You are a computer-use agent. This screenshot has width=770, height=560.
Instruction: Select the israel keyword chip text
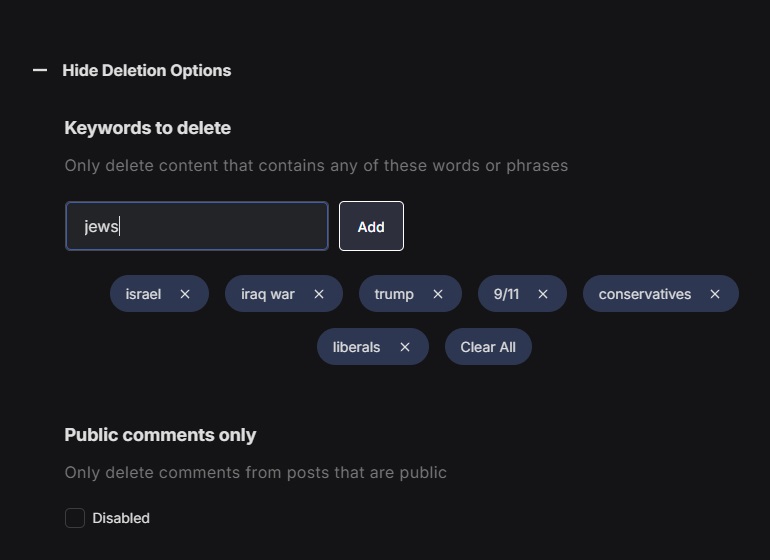pyautogui.click(x=143, y=294)
